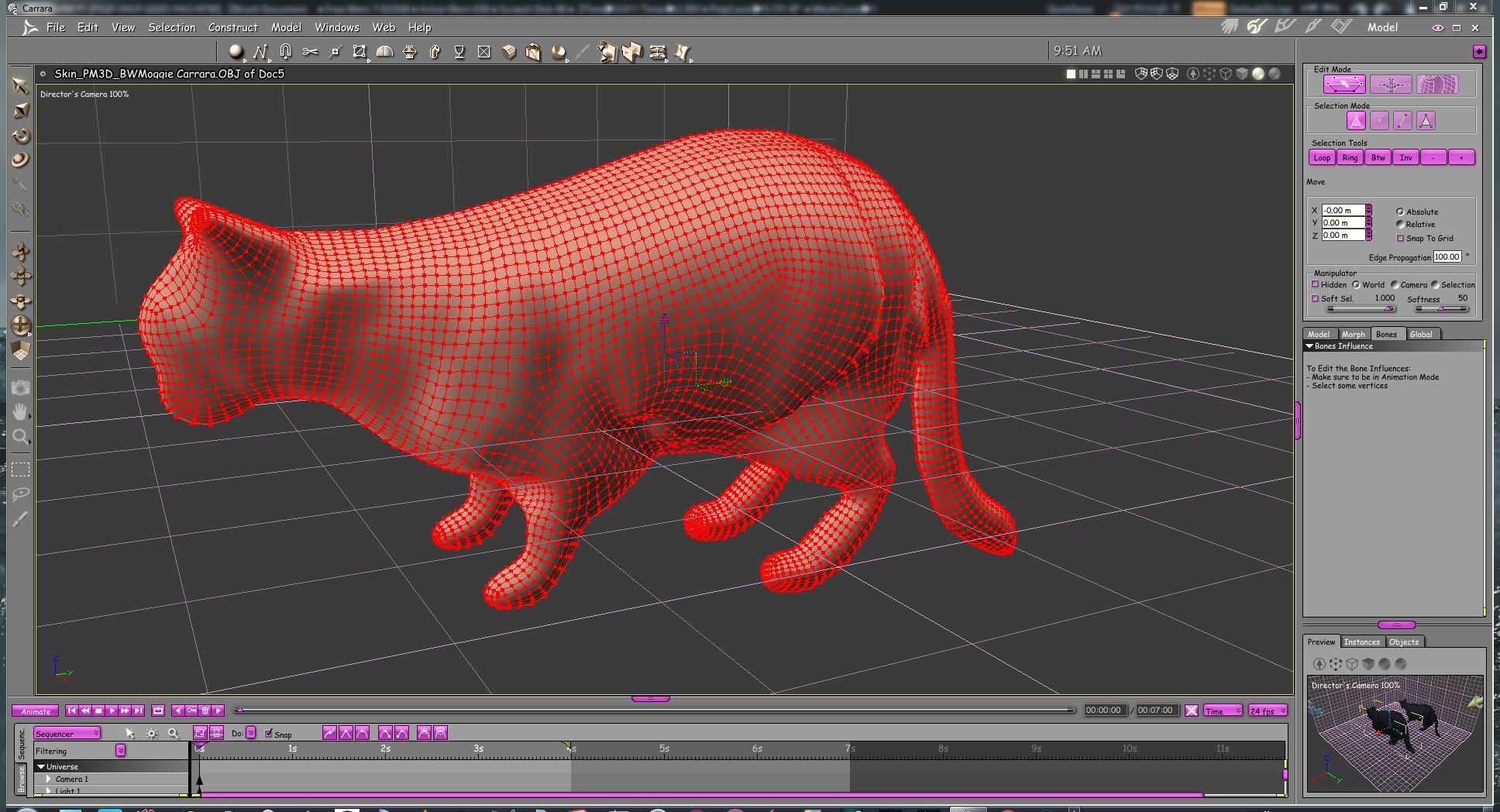Viewport: 1500px width, 812px height.
Task: Select the add vertex tool
Action: [x=335, y=52]
